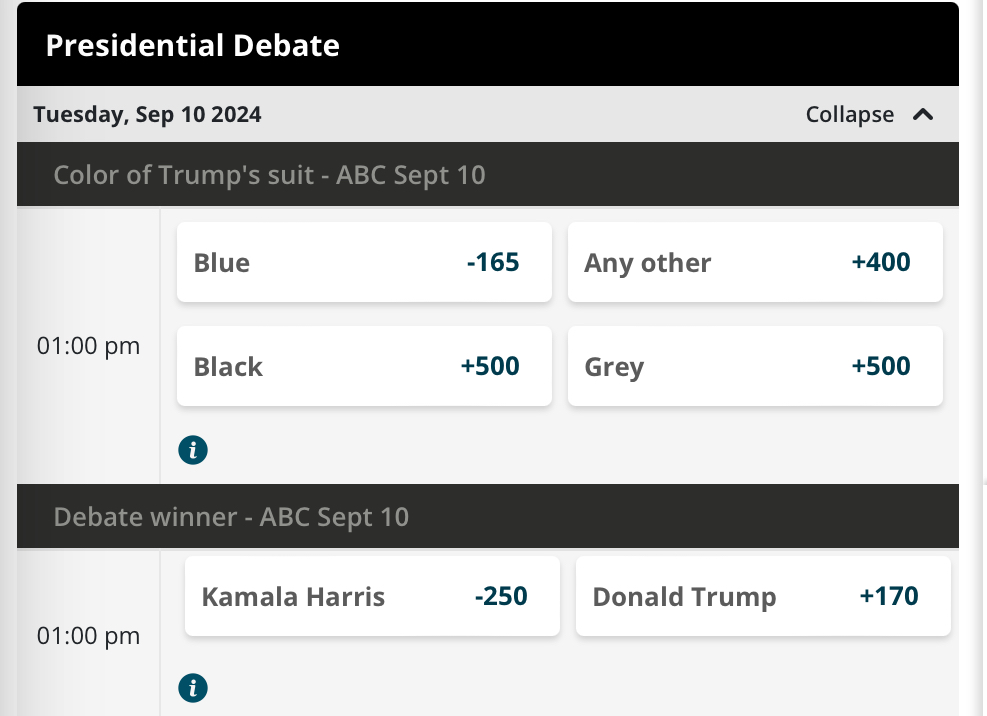This screenshot has height=716, width=987.
Task: Click the +170 odds value
Action: pyautogui.click(x=889, y=596)
